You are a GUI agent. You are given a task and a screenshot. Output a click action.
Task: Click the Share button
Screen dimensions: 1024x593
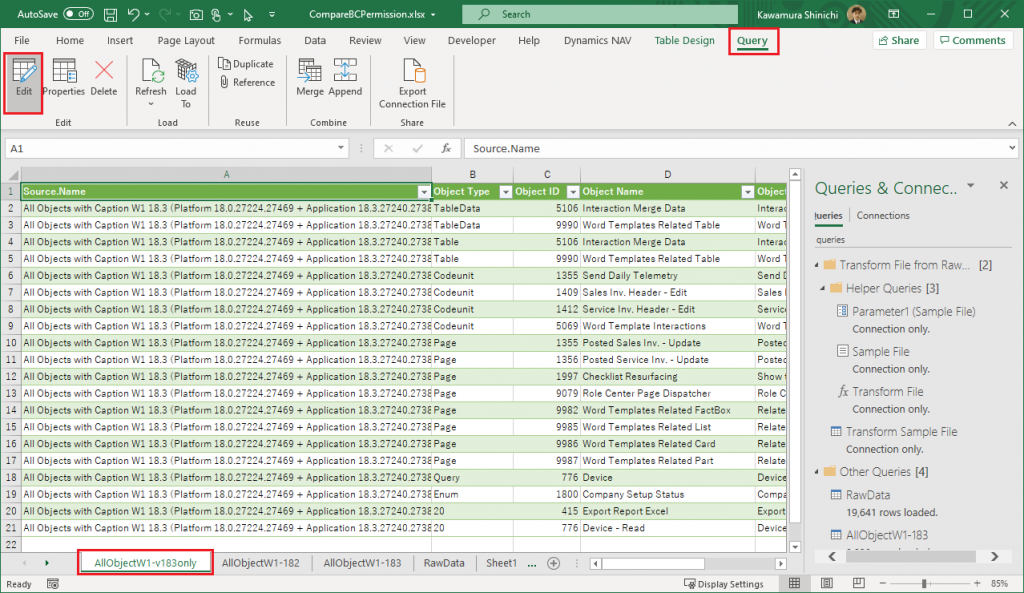point(899,40)
